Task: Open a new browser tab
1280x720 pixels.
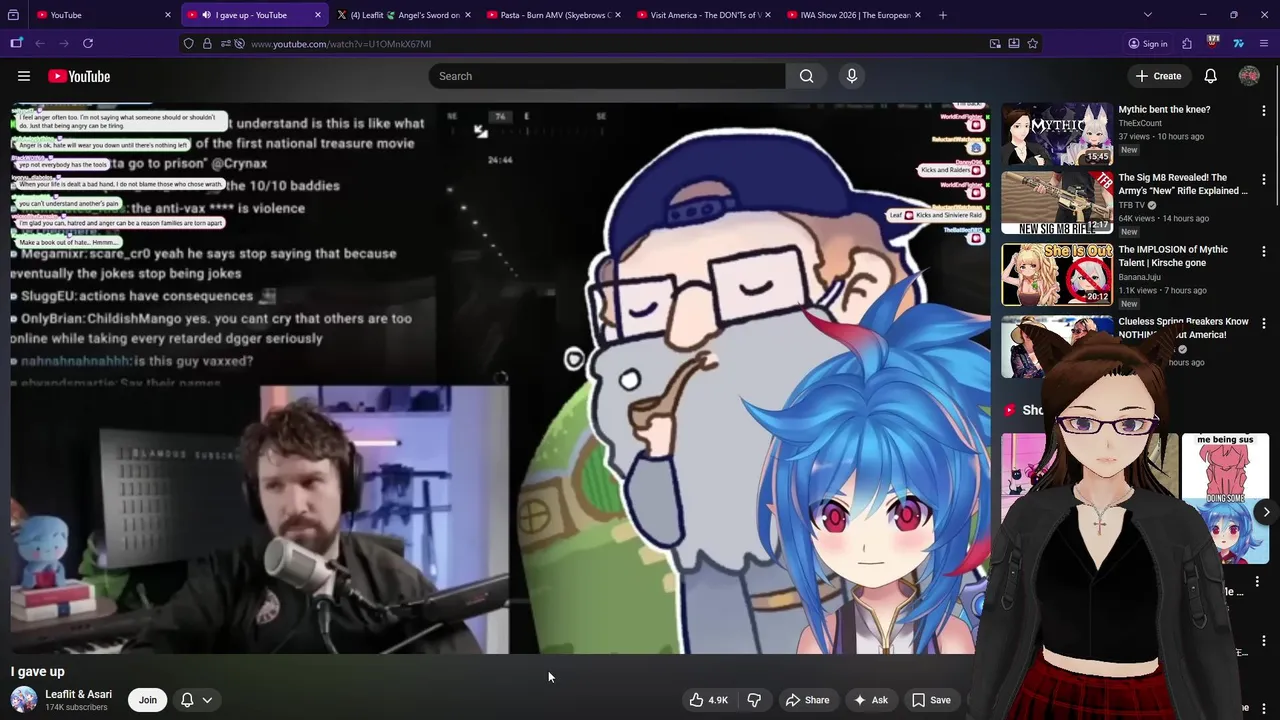Action: [943, 15]
